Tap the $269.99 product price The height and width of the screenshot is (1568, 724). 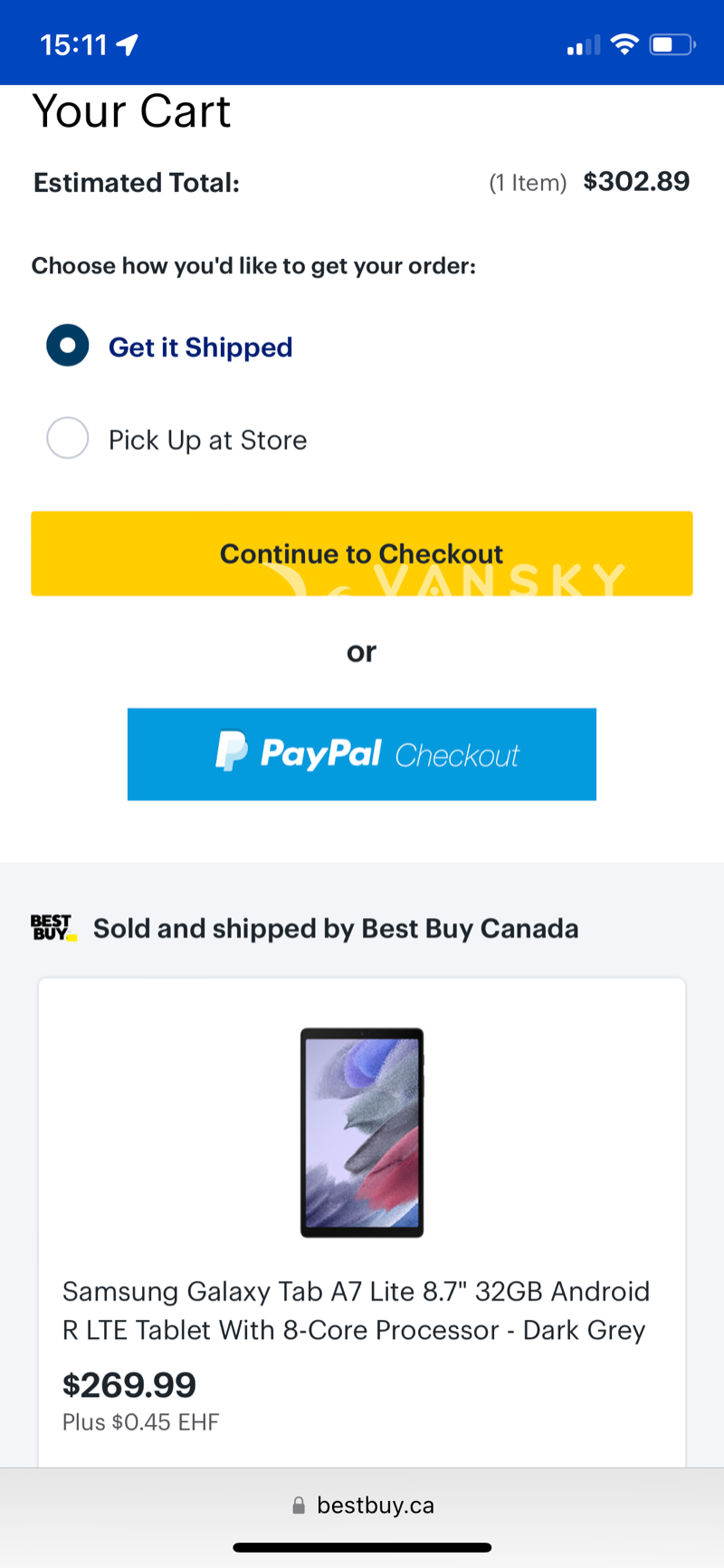pyautogui.click(x=129, y=1385)
